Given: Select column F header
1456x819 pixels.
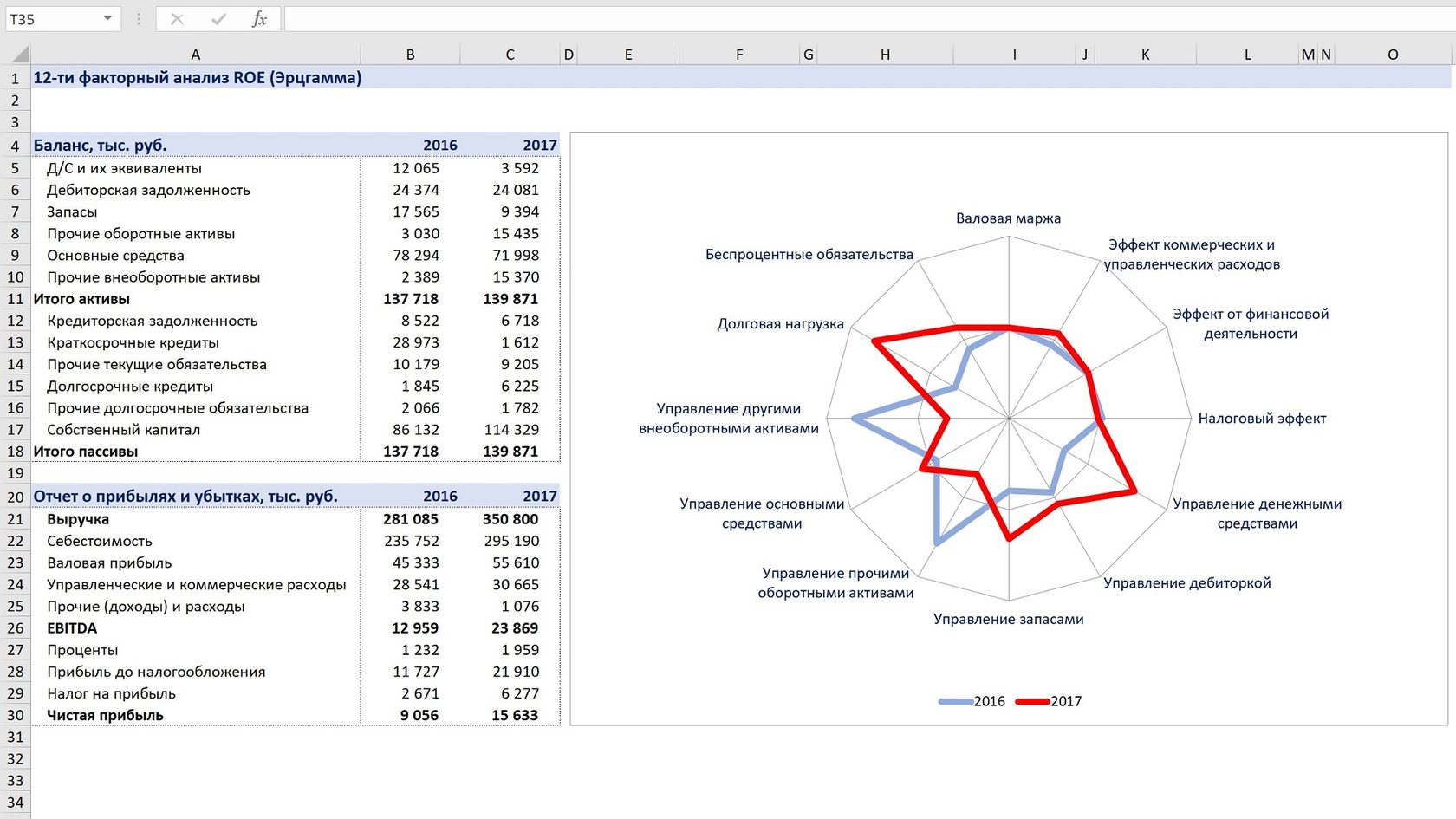Looking at the screenshot, I should click(x=739, y=55).
